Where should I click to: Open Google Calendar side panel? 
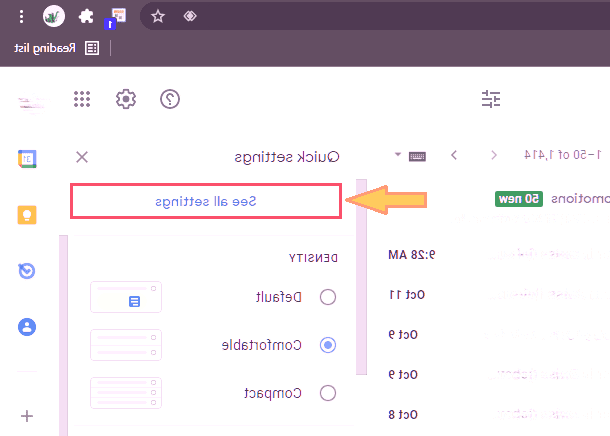coord(28,158)
